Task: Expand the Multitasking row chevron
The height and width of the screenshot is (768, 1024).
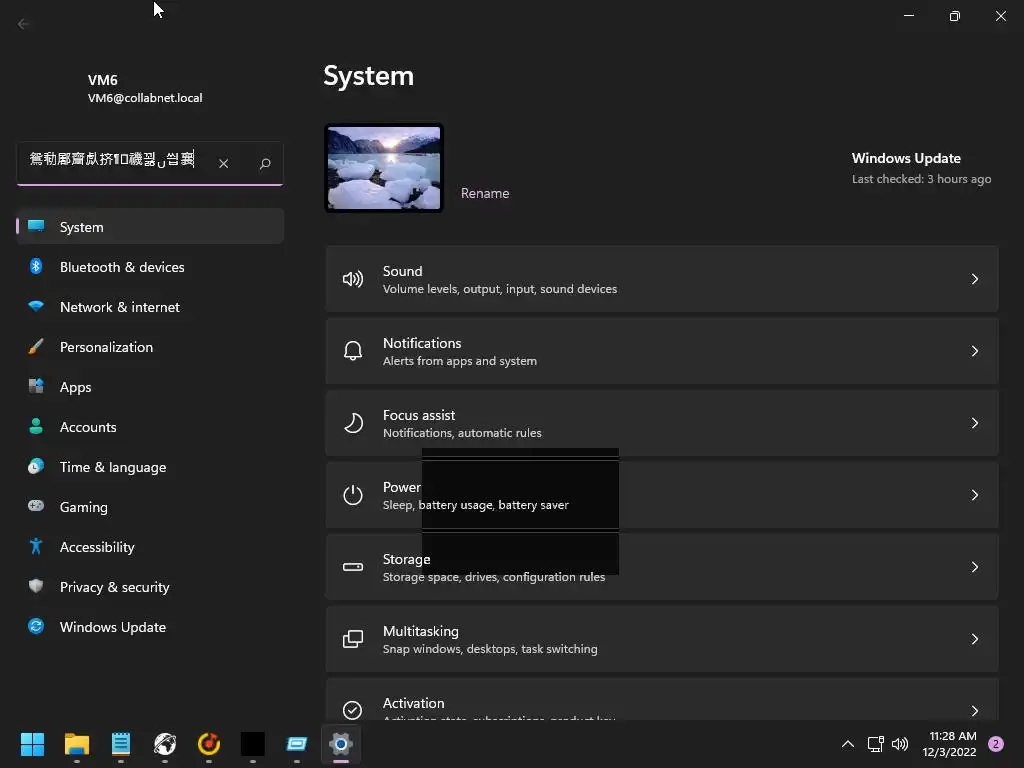Action: [974, 638]
